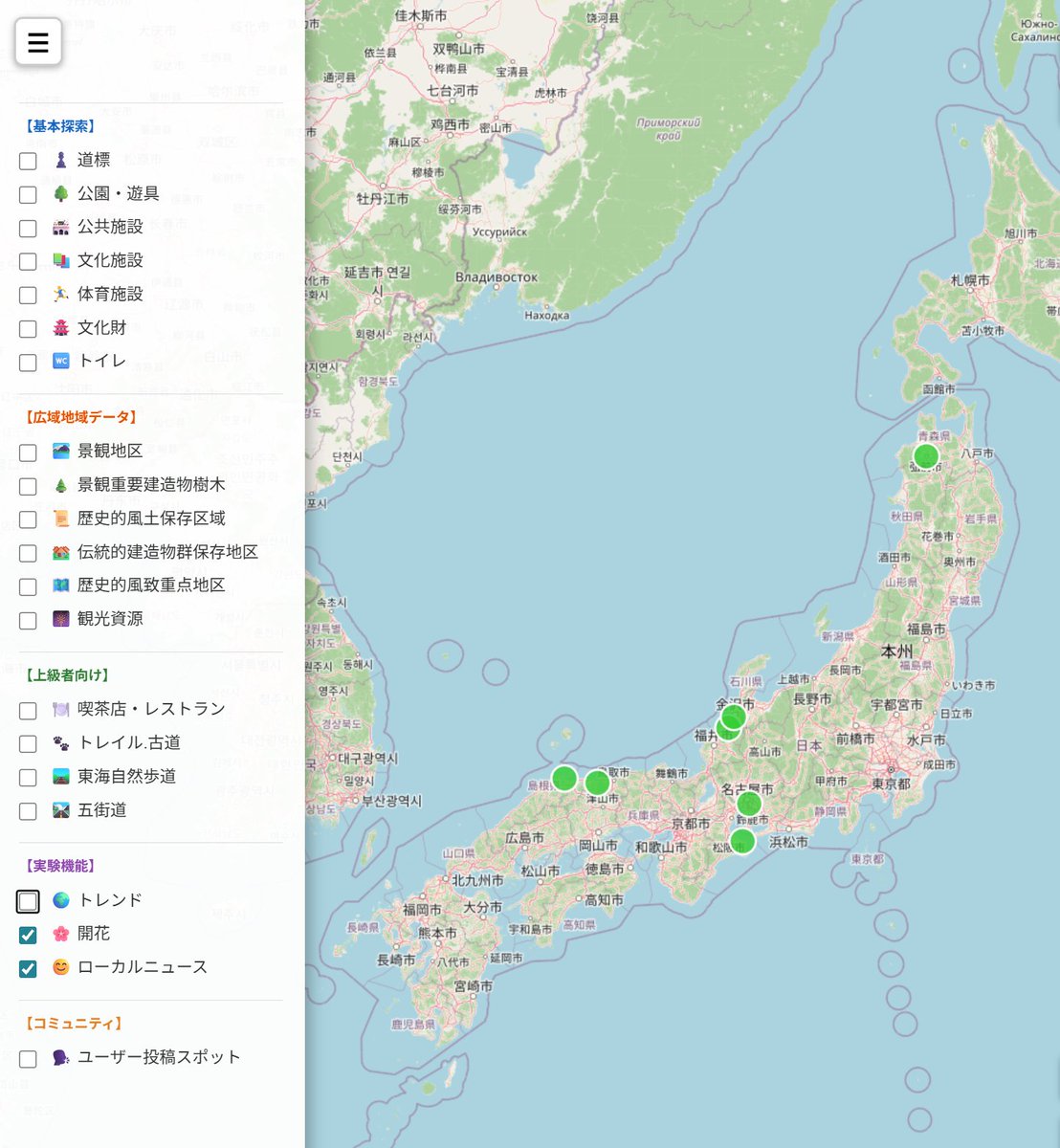This screenshot has width=1060, height=1148.
Task: Click the fireworks icon beside 観光資源
Action: [61, 618]
